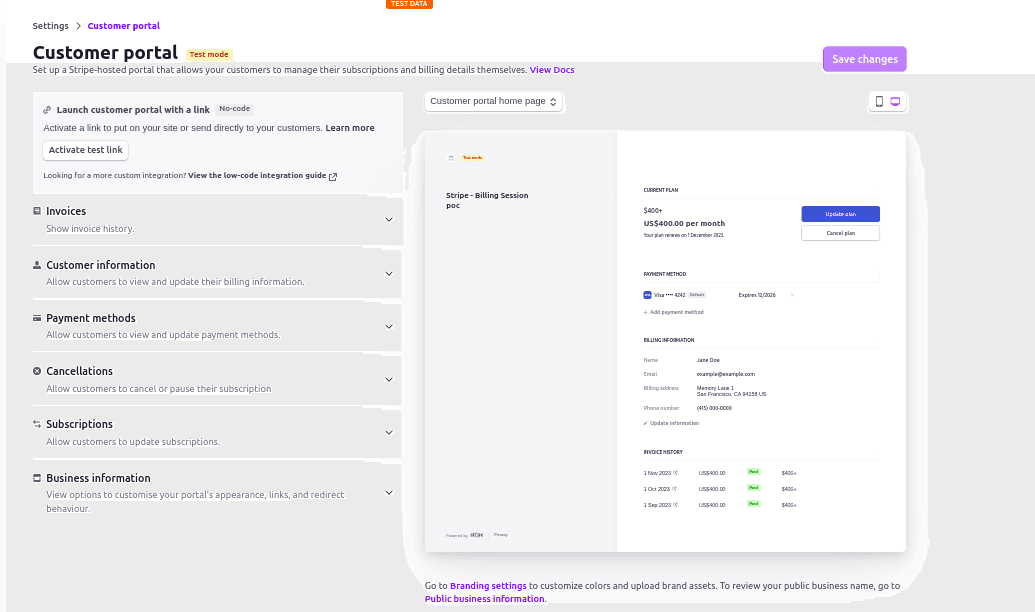Image resolution: width=1035 pixels, height=612 pixels.
Task: Remove the Visa payment method via X icon
Action: pos(792,295)
